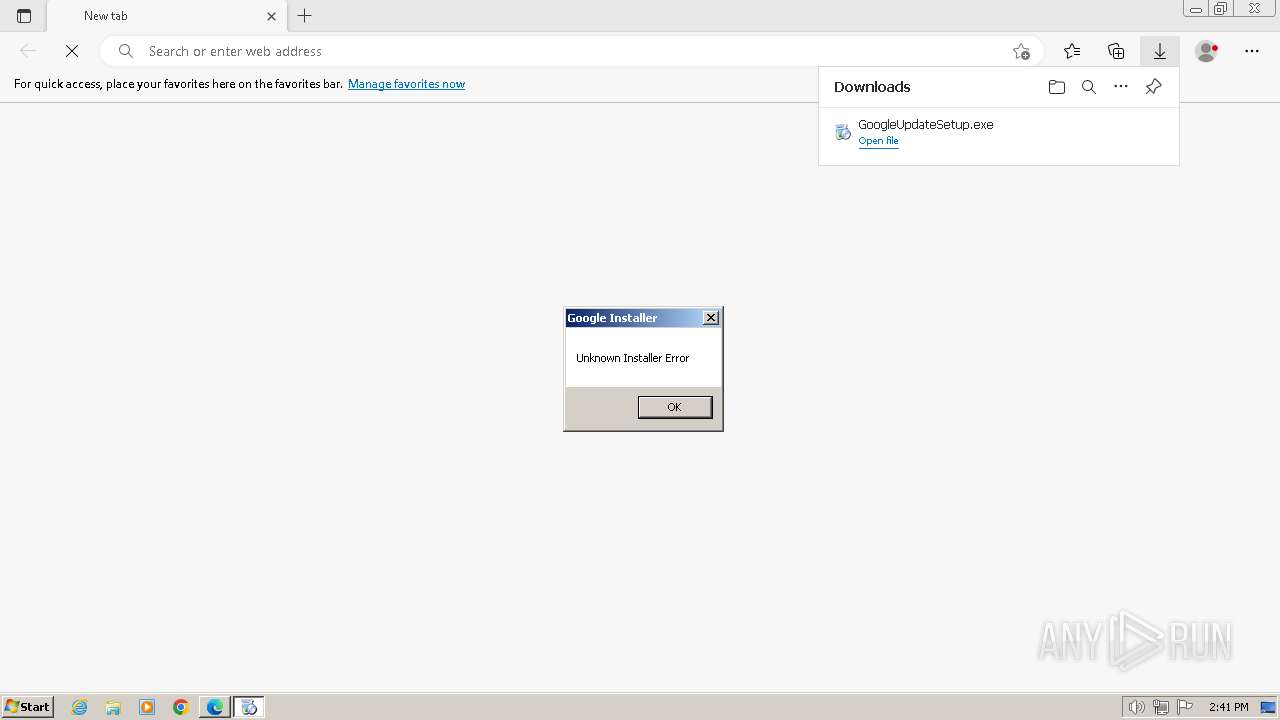Pin the Downloads panel
1280x720 pixels.
click(x=1153, y=87)
